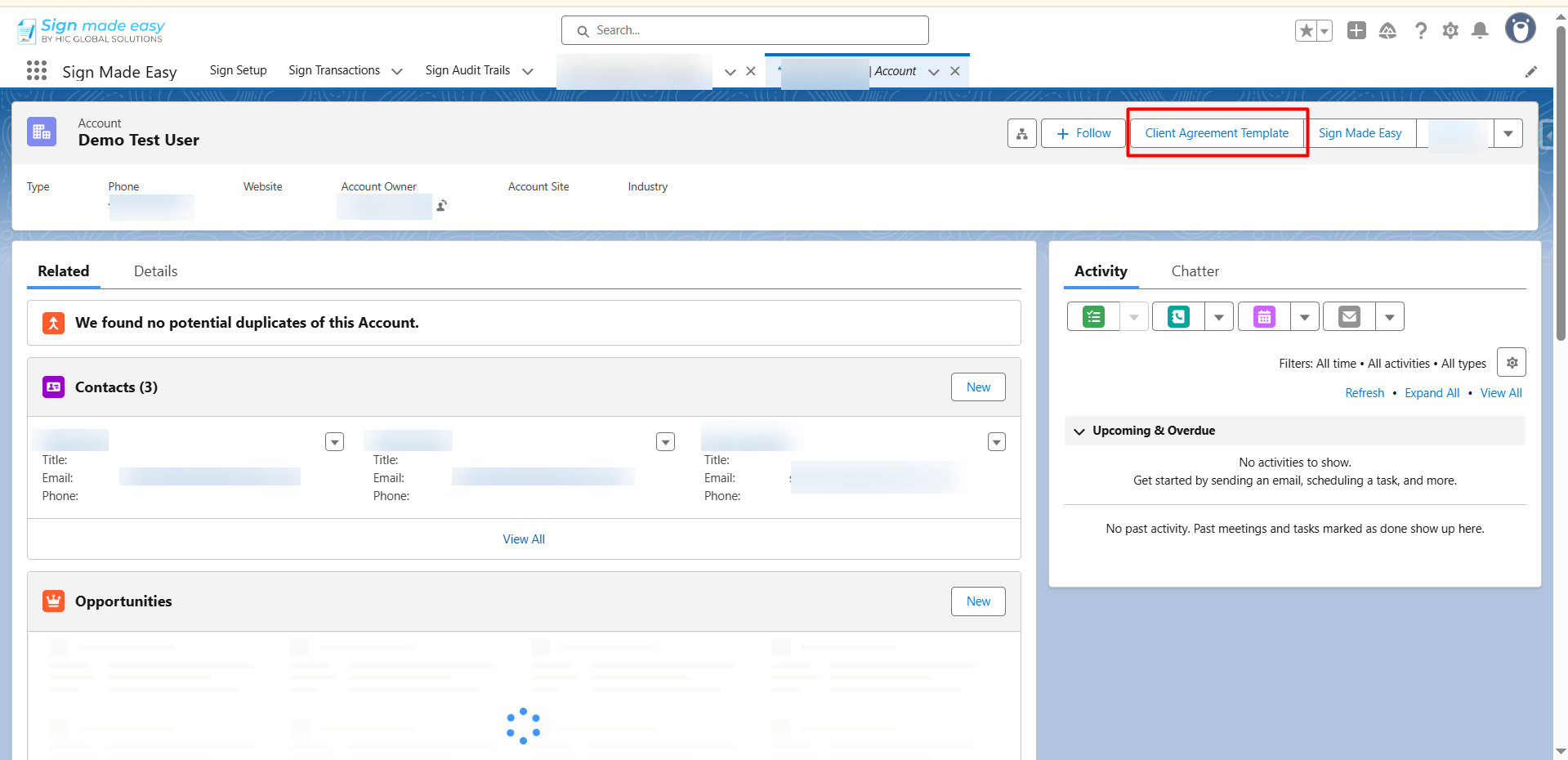Open the Sign Audit Trails tab

tap(468, 70)
